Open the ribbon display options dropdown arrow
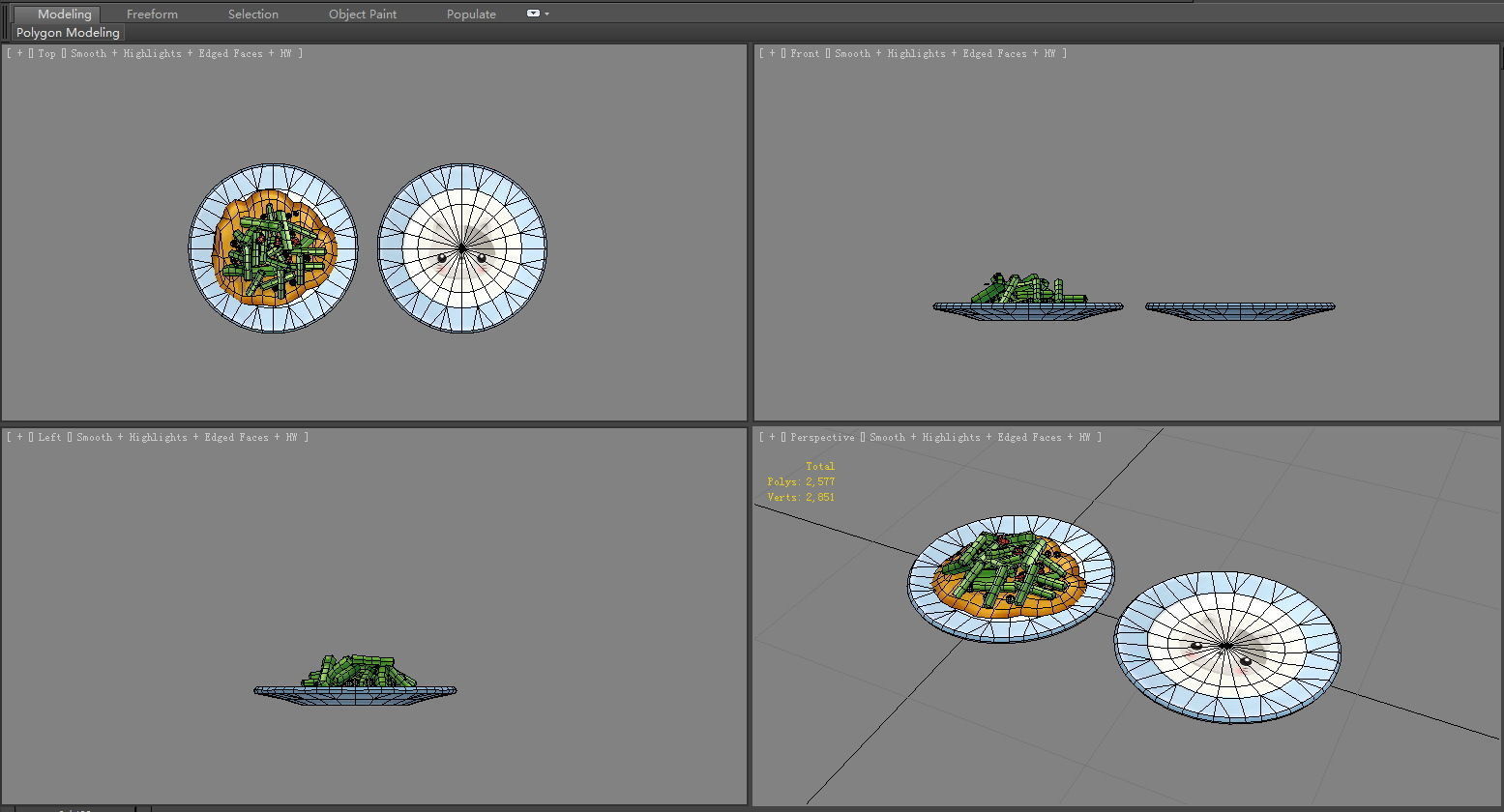 tap(546, 14)
